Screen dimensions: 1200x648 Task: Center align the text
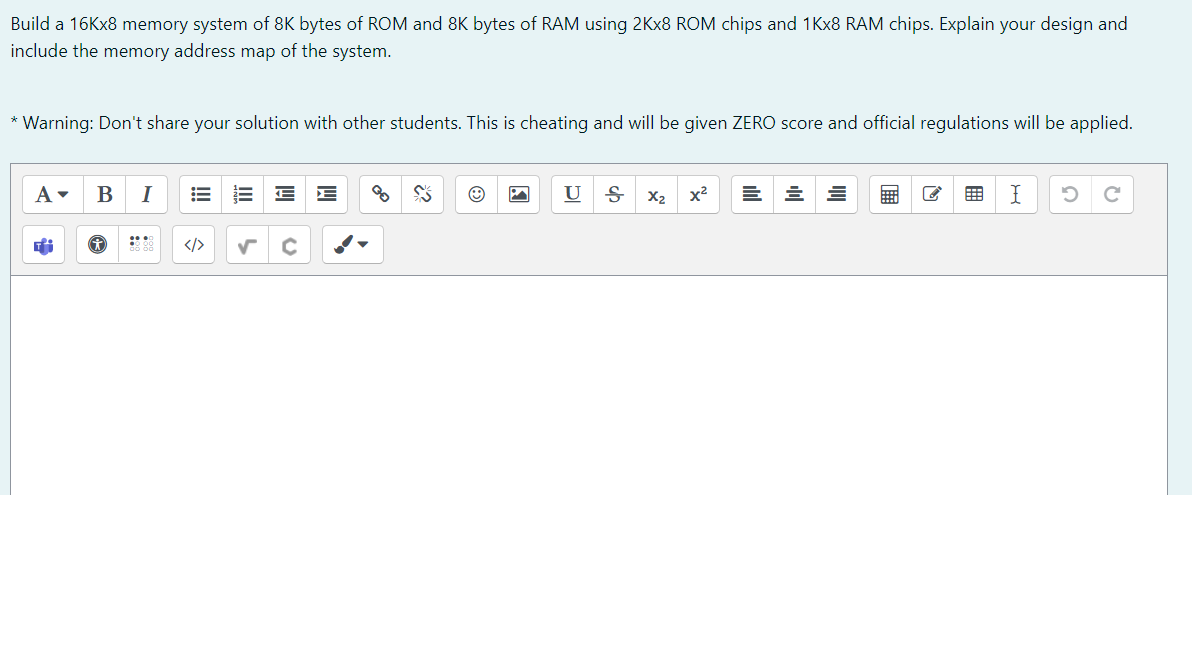click(x=794, y=194)
